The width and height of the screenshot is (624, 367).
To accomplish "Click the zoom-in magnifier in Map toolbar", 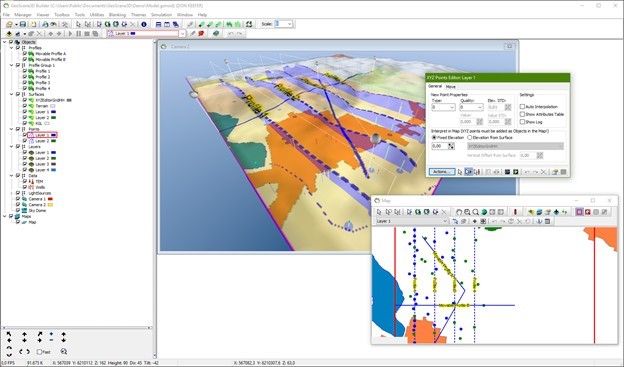I will 467,212.
